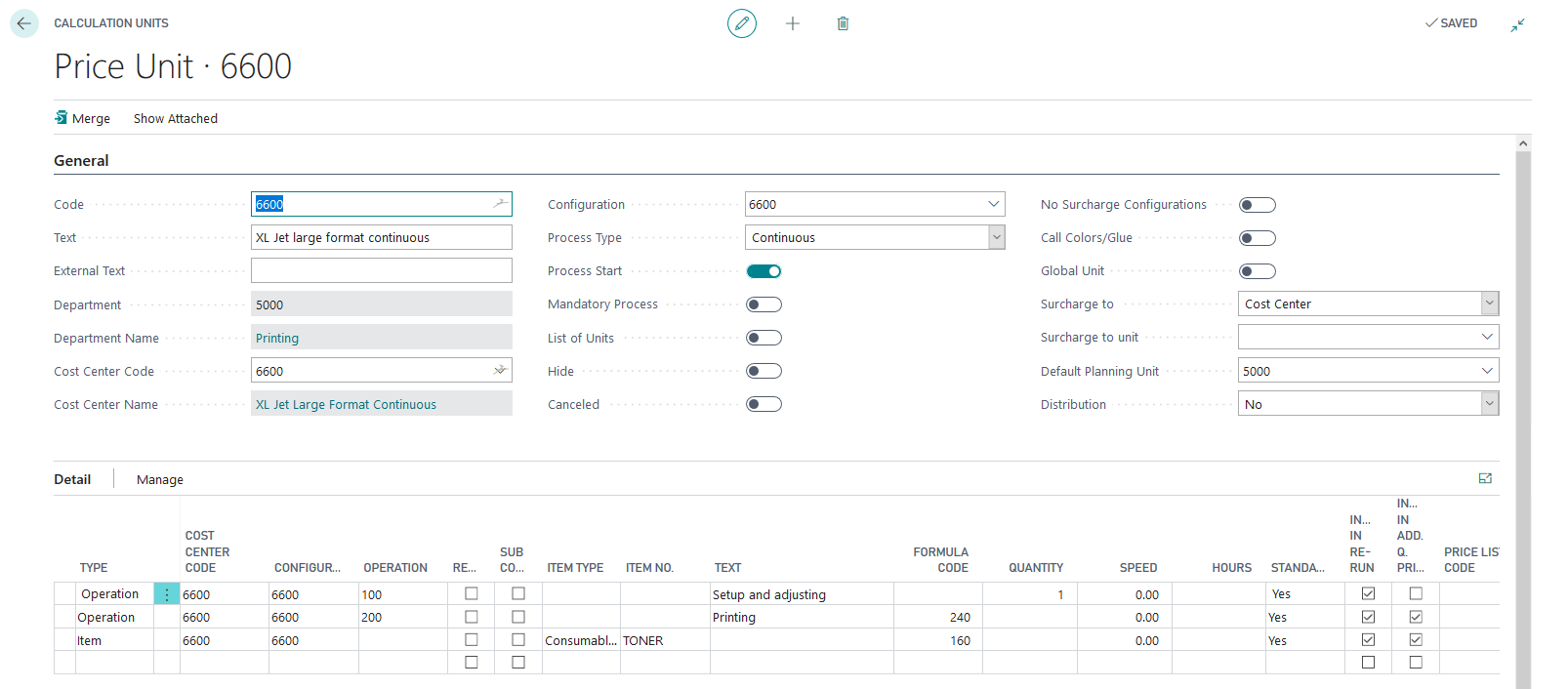Collapse the General section header
Image resolution: width=1568 pixels, height=689 pixels.
pyautogui.click(x=81, y=160)
